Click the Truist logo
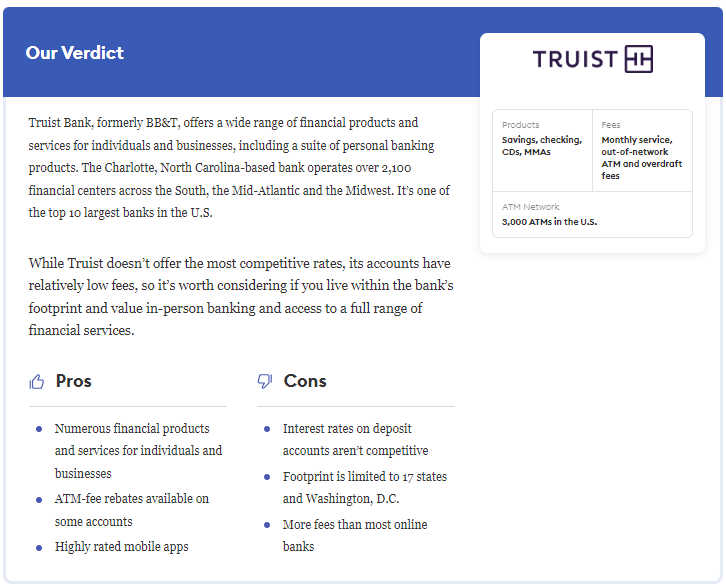Viewport: 726px width, 586px height. click(593, 59)
